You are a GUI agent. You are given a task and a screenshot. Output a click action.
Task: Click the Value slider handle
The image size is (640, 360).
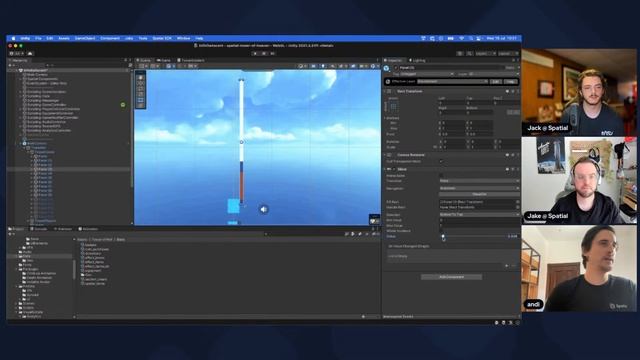pyautogui.click(x=443, y=236)
